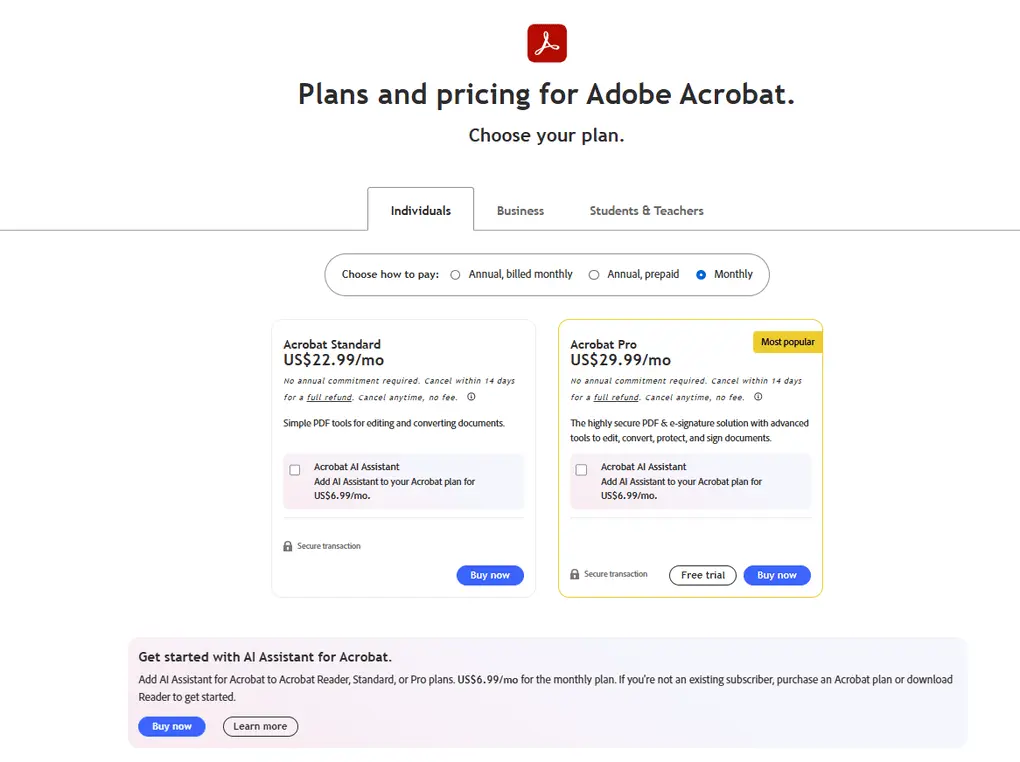Buy the Acrobat Pro plan
Screen dimensions: 1020x762
point(777,575)
